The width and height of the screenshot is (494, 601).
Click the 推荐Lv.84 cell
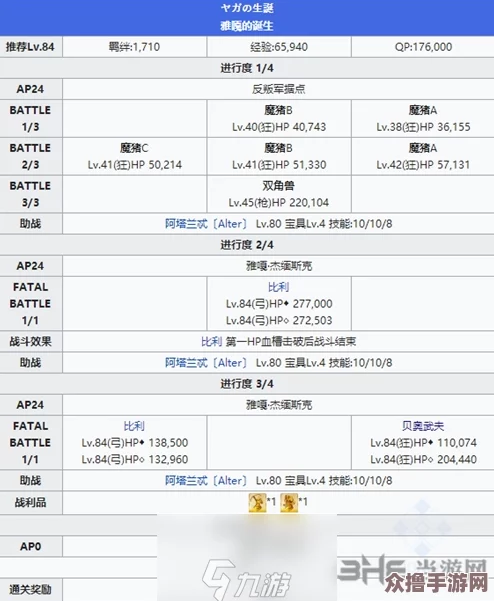click(31, 47)
